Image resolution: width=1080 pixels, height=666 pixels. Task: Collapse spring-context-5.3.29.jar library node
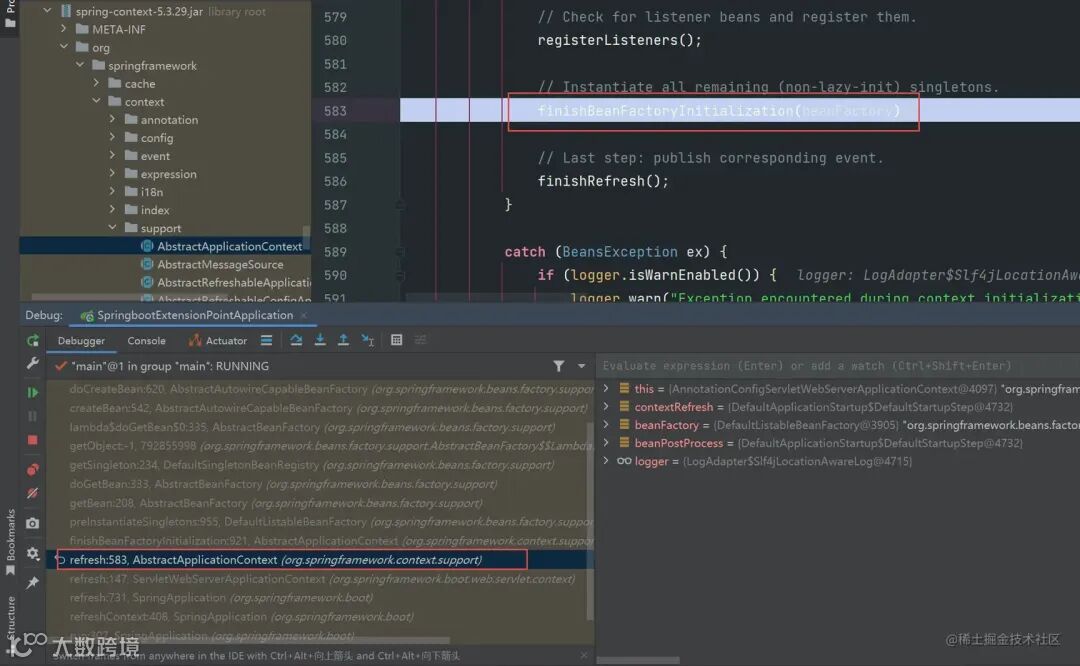click(x=47, y=10)
